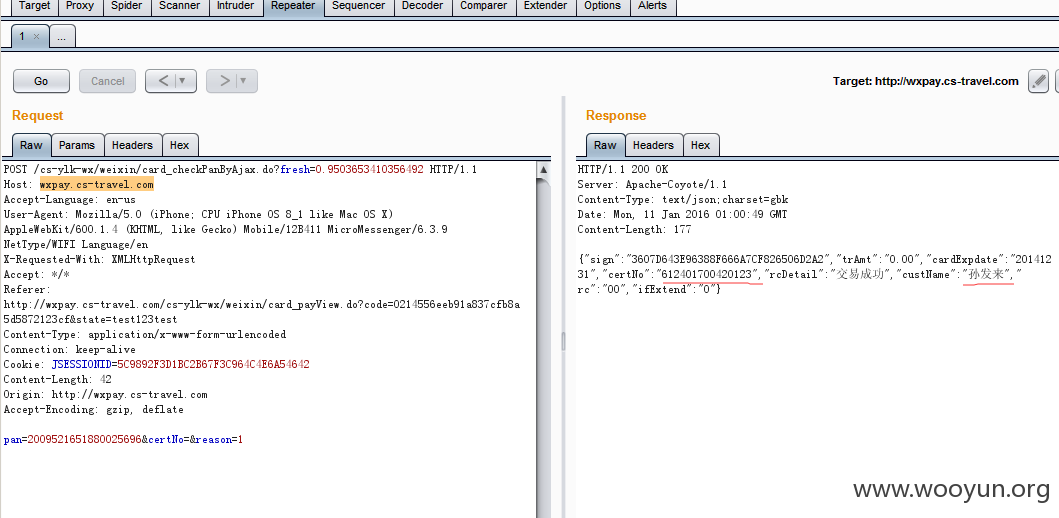The image size is (1059, 518).
Task: Expand the next-history dropdown arrow
Action: point(243,81)
